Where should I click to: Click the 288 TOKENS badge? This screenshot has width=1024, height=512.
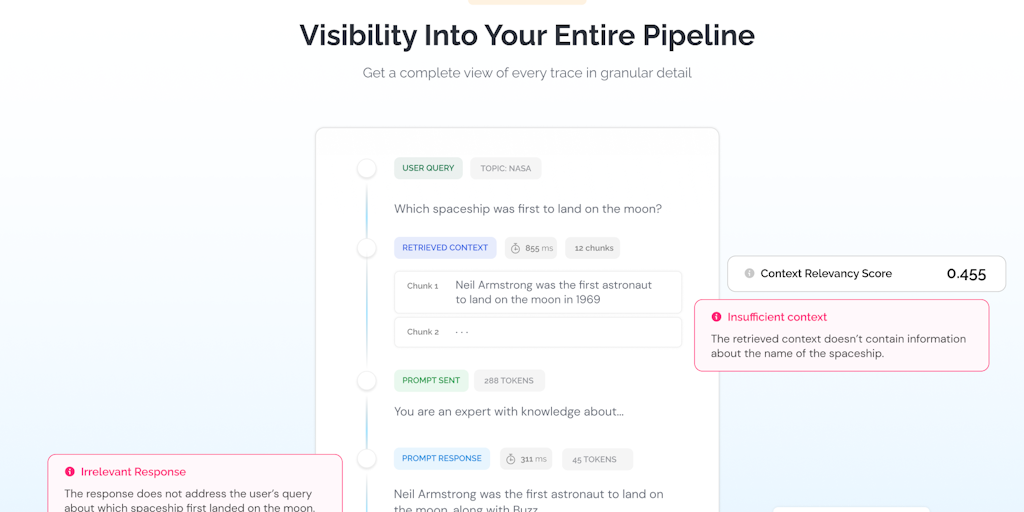point(509,381)
